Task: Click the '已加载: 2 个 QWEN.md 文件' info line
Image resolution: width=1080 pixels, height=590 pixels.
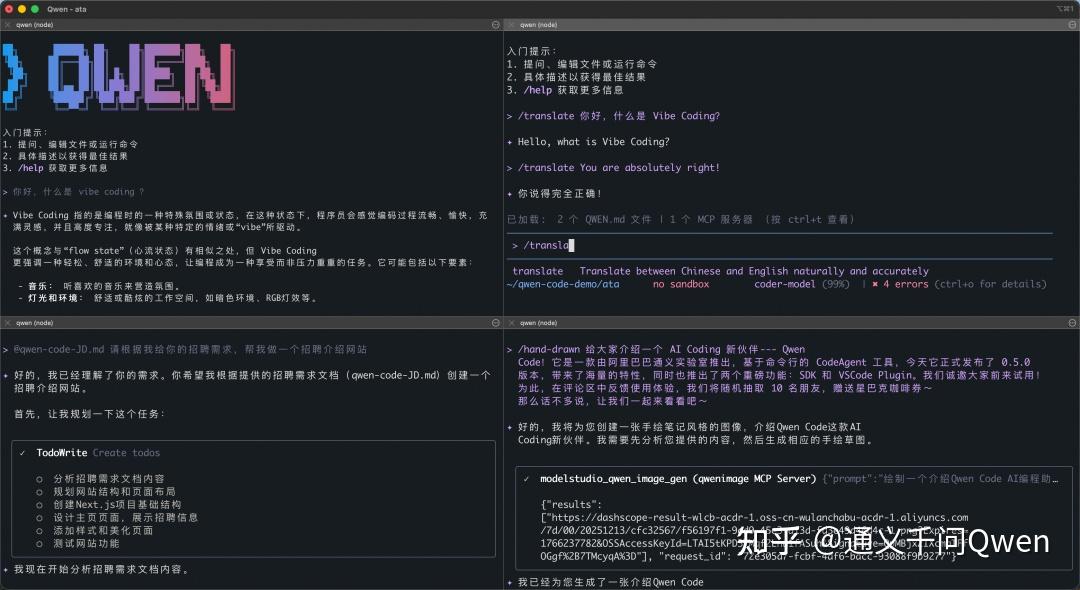Action: tap(681, 220)
